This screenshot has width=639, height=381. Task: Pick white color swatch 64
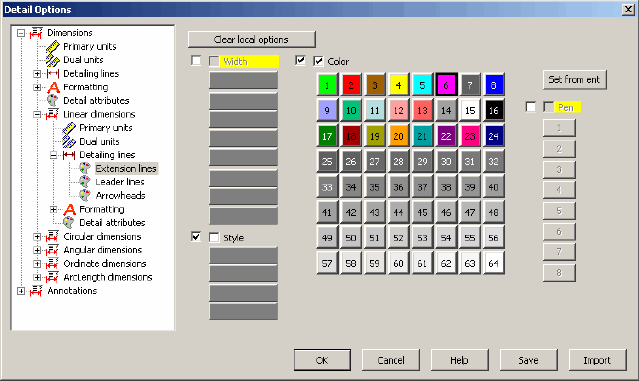click(x=494, y=263)
